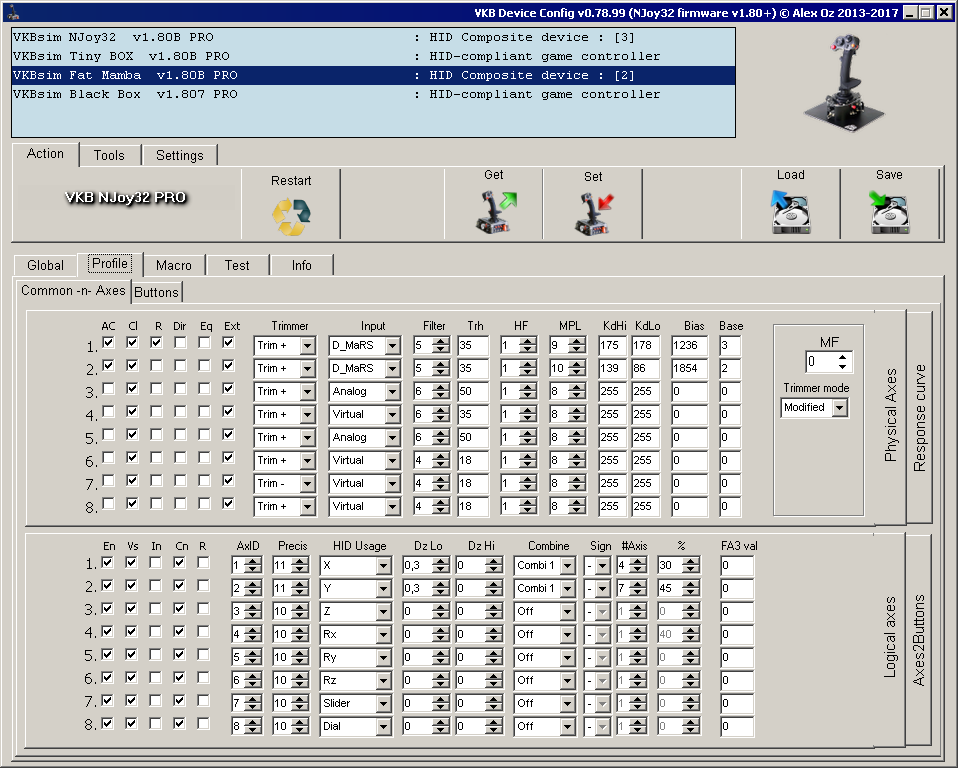Click MPL spinner for physical axis 2

(x=576, y=368)
